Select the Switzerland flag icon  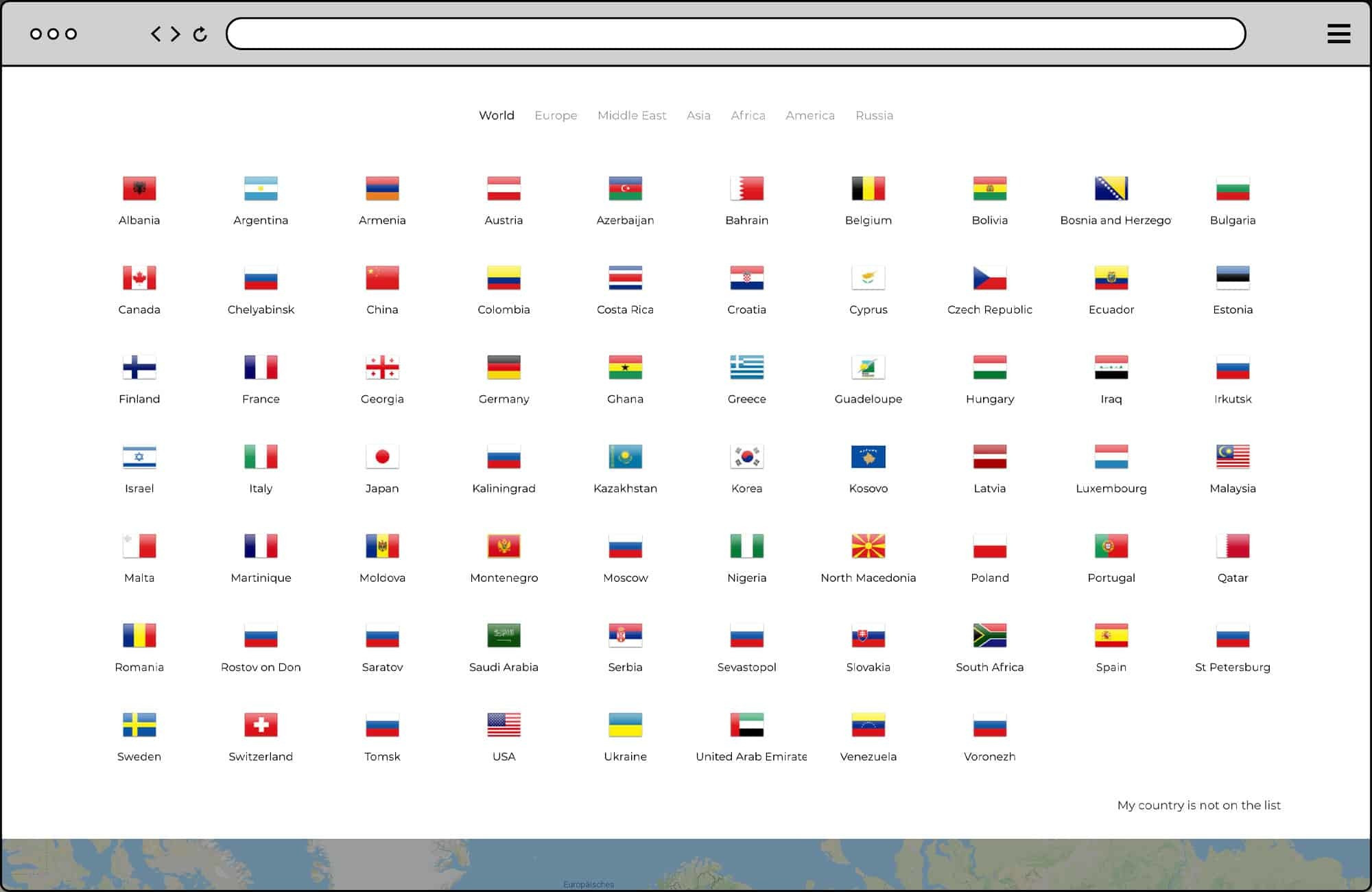[x=261, y=725]
